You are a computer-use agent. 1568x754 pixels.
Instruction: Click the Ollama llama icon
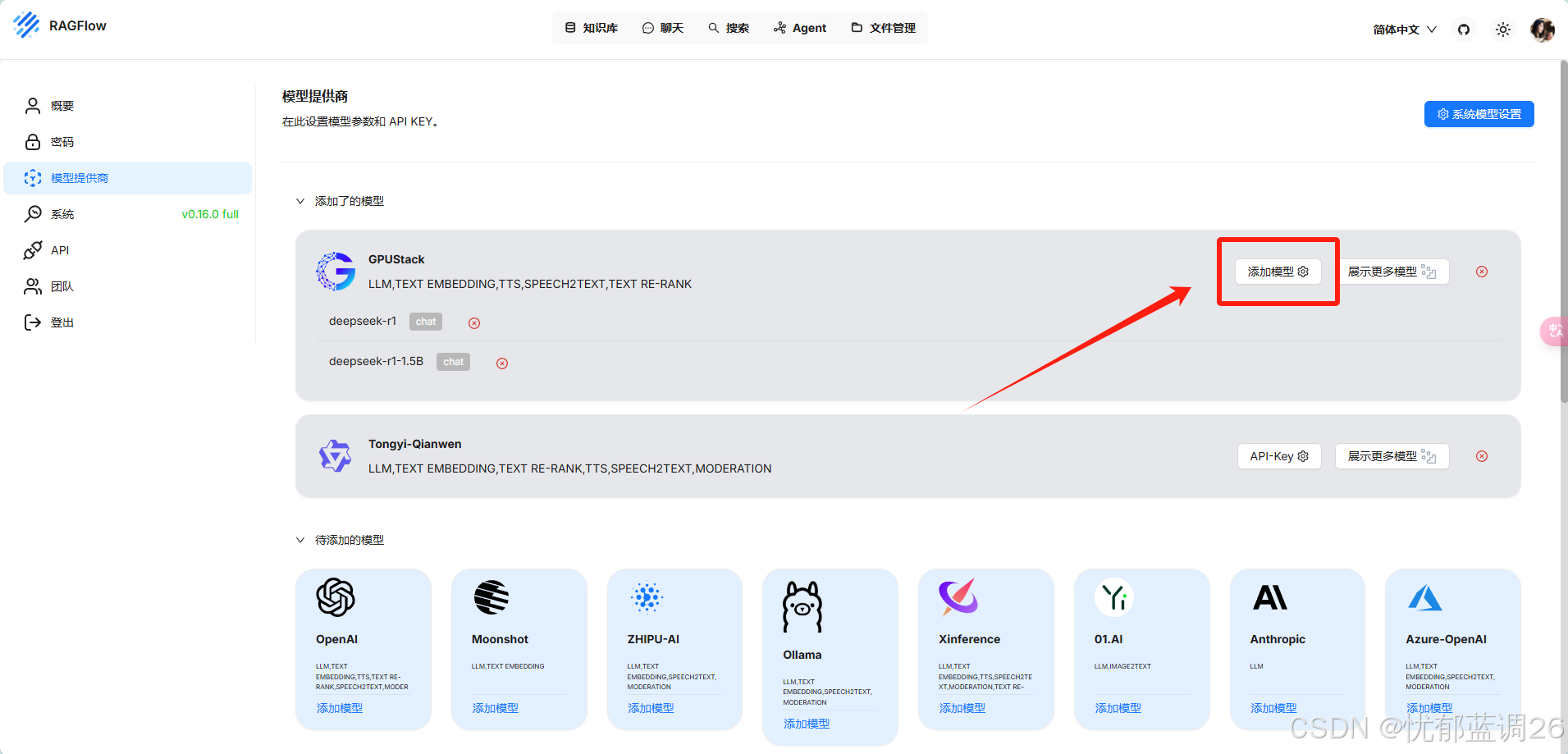click(x=802, y=607)
